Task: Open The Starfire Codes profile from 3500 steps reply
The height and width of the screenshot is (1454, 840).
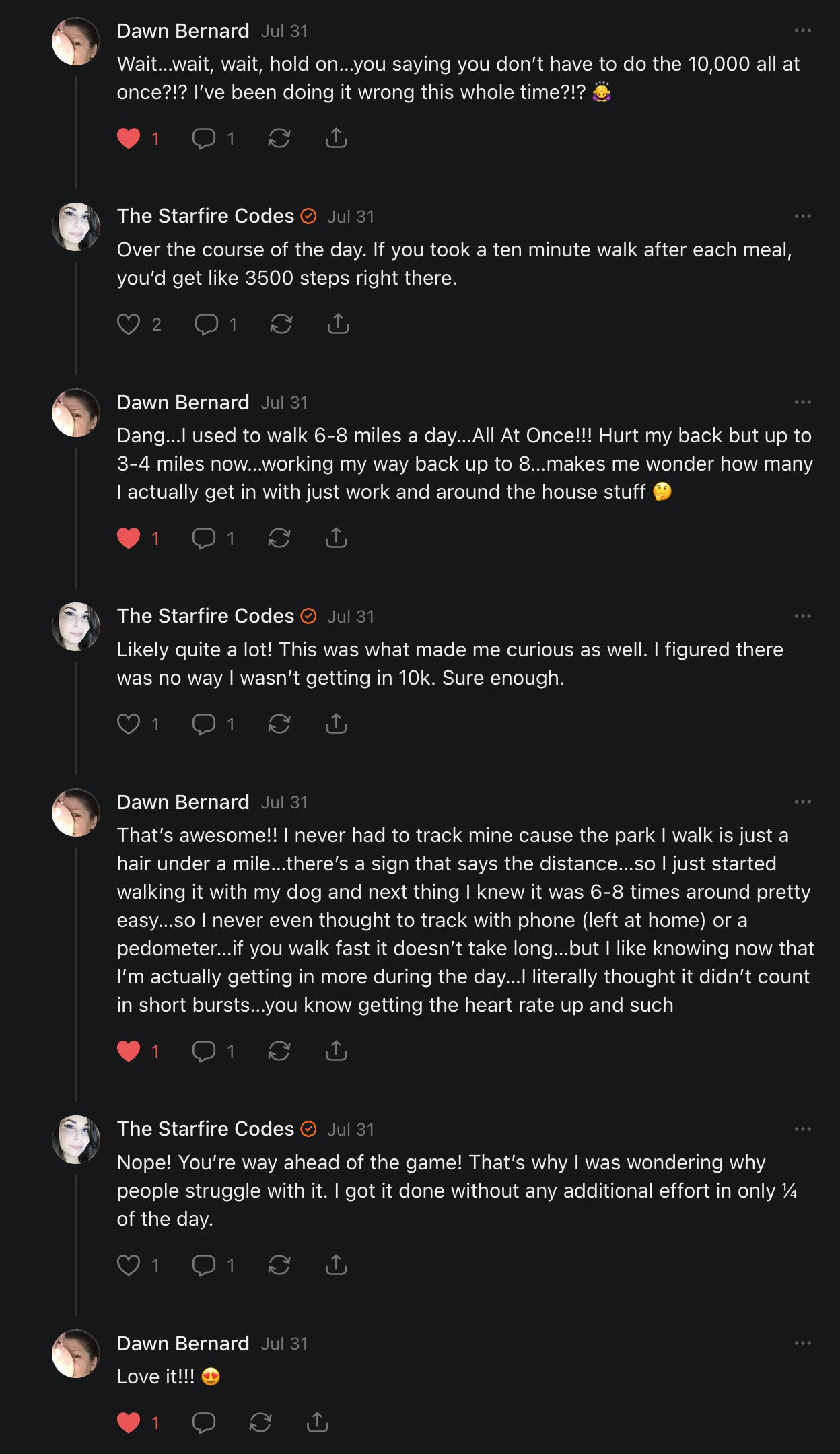Action: click(205, 216)
